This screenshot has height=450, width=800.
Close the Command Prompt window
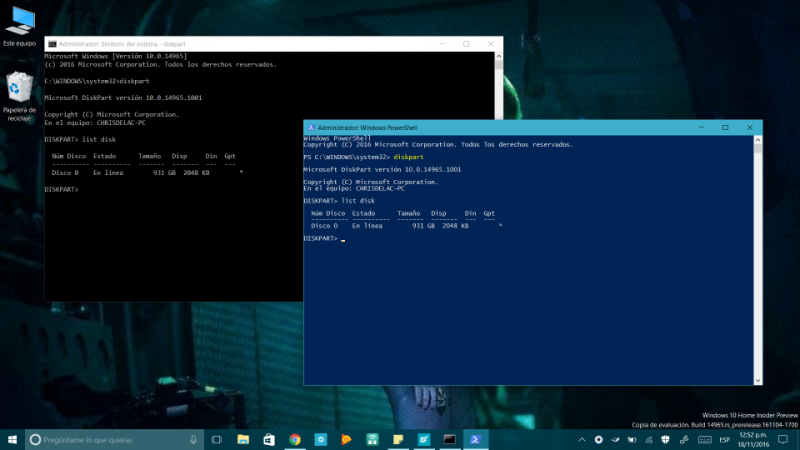(x=490, y=44)
